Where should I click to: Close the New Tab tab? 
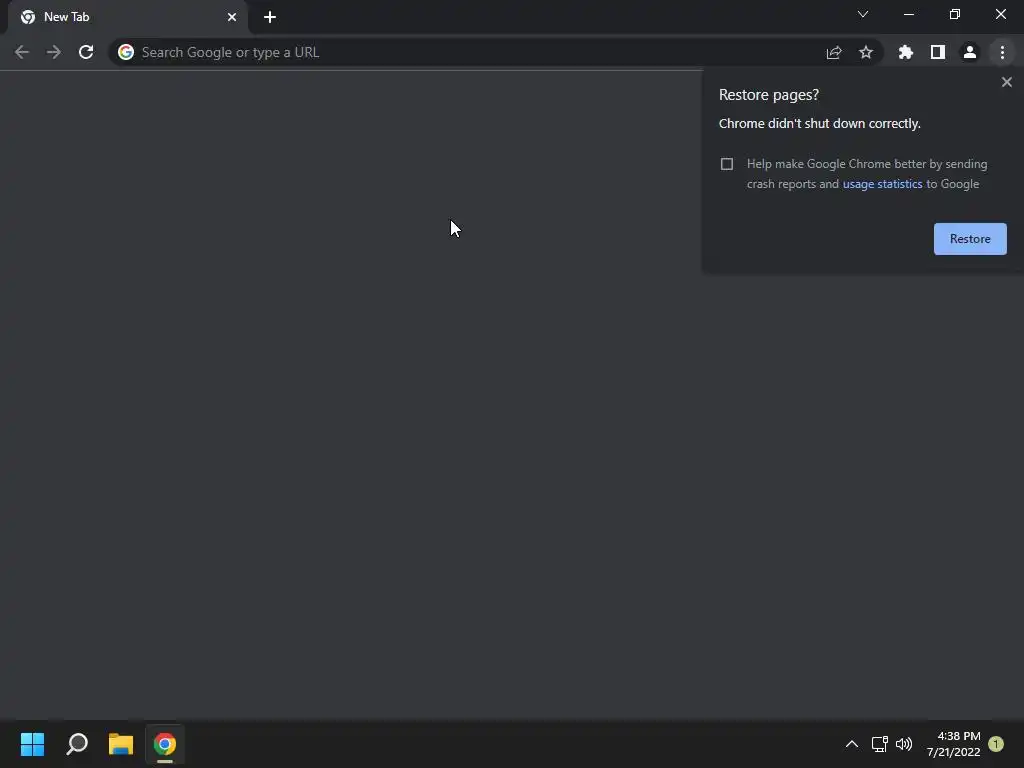(x=232, y=17)
